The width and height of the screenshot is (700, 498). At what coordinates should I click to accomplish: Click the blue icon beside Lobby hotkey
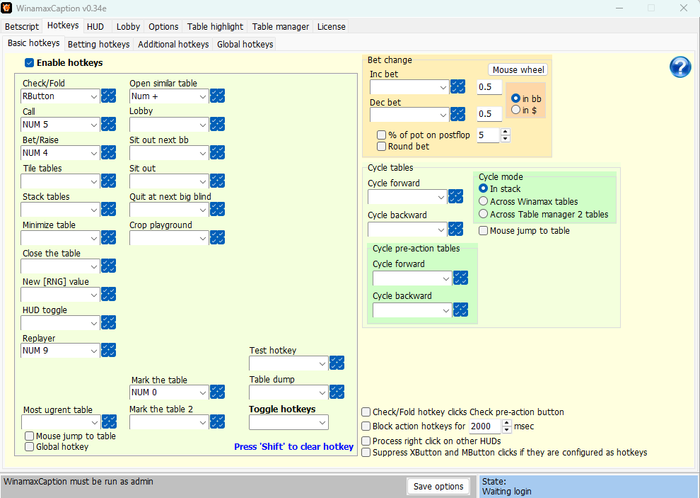pyautogui.click(x=217, y=124)
